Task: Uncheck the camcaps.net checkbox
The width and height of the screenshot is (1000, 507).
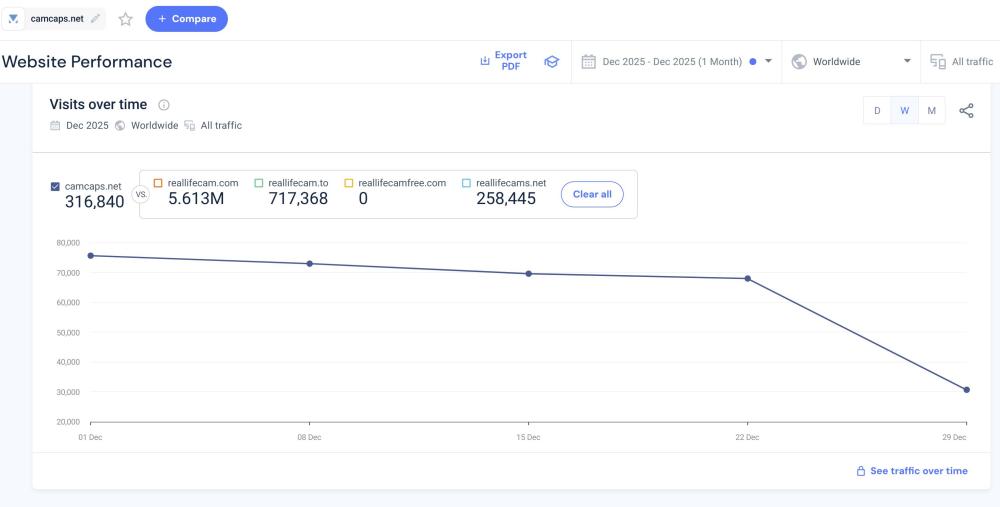Action: point(55,185)
